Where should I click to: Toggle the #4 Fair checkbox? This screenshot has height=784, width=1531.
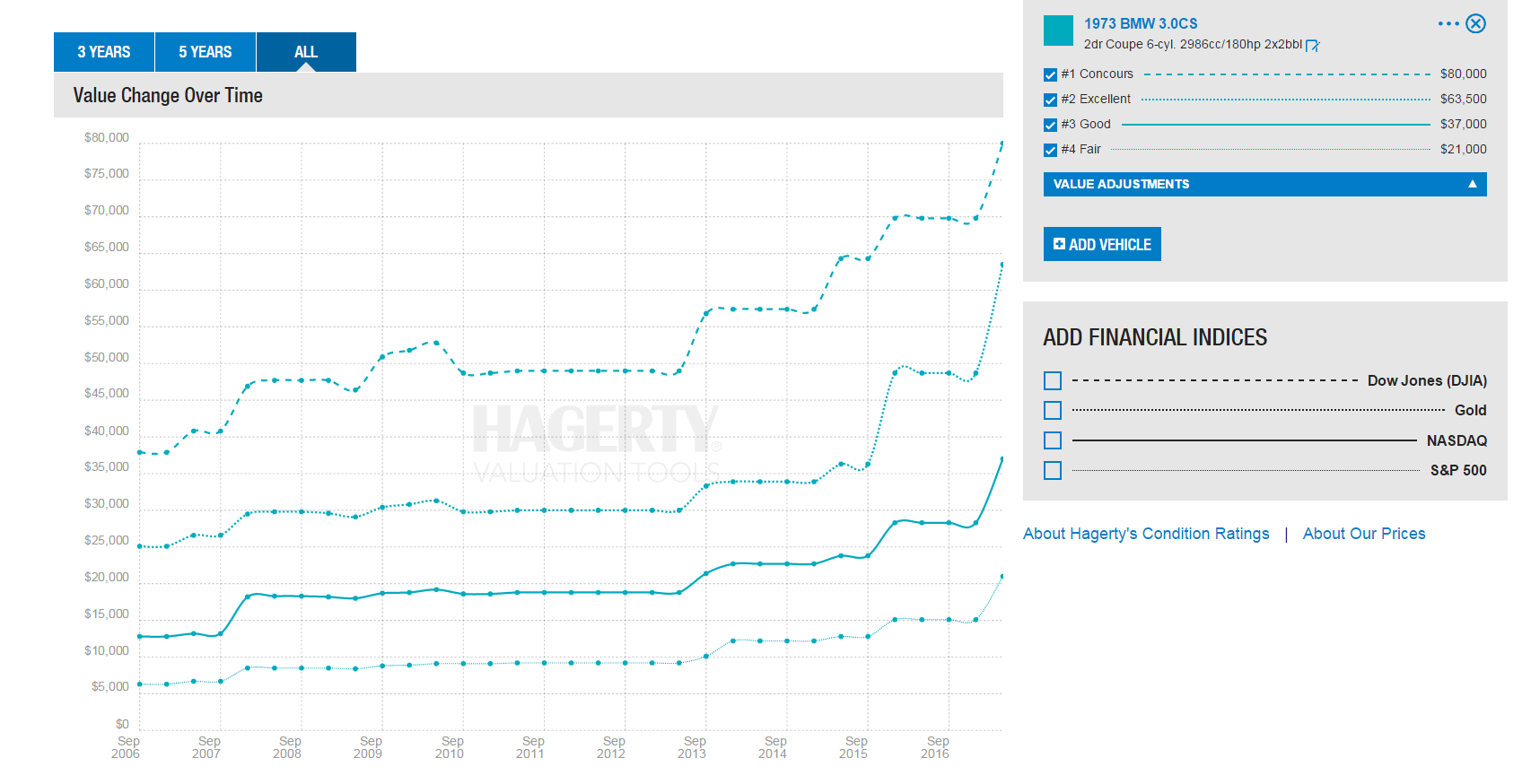[x=1050, y=150]
